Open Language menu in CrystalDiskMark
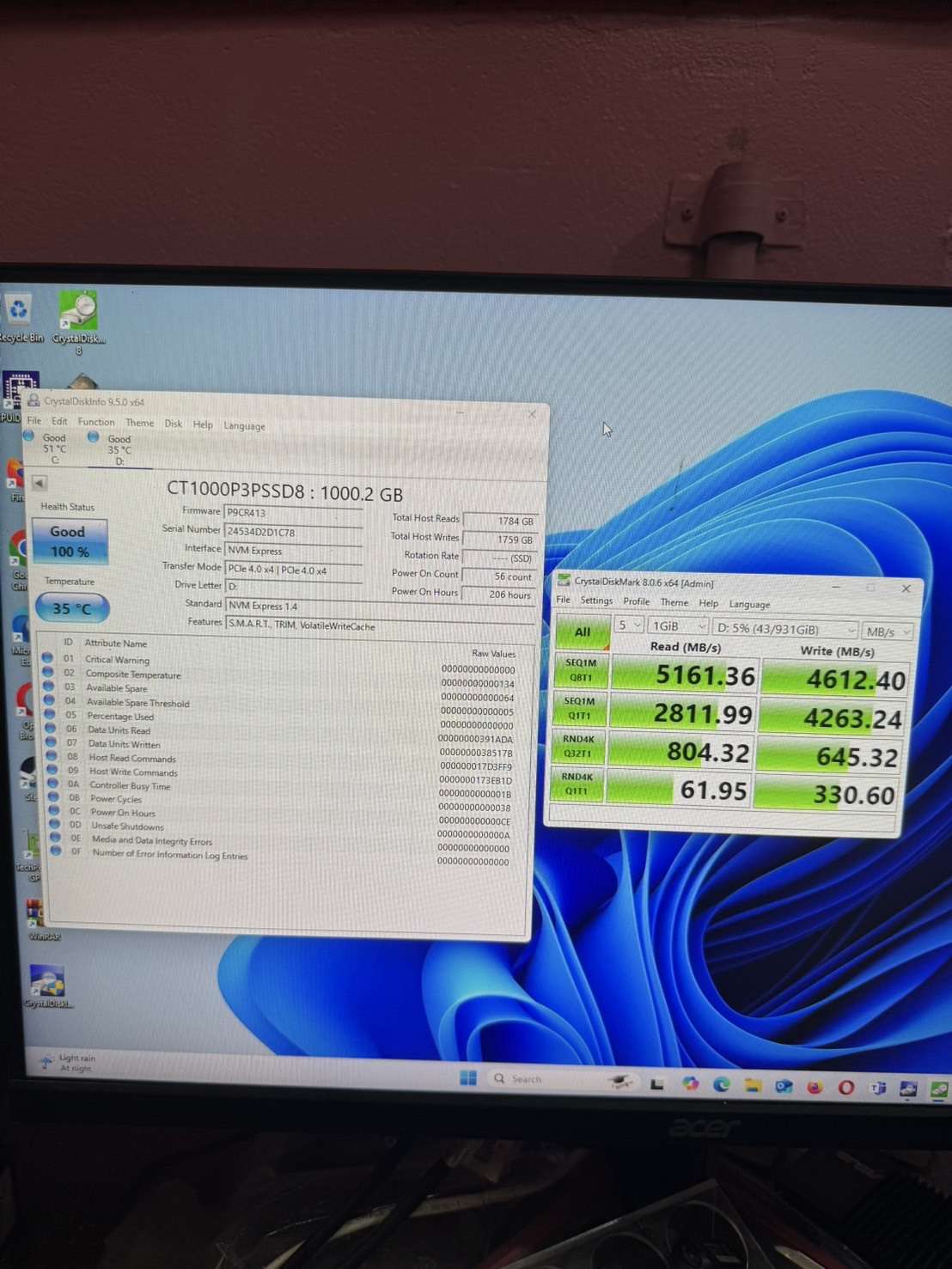 749,604
